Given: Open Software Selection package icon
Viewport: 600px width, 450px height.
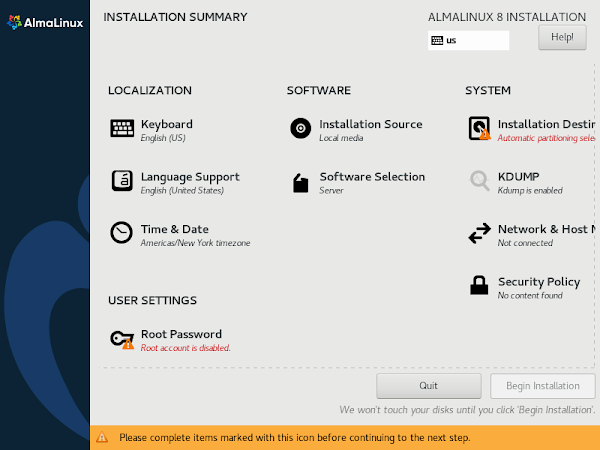Looking at the screenshot, I should click(x=300, y=183).
